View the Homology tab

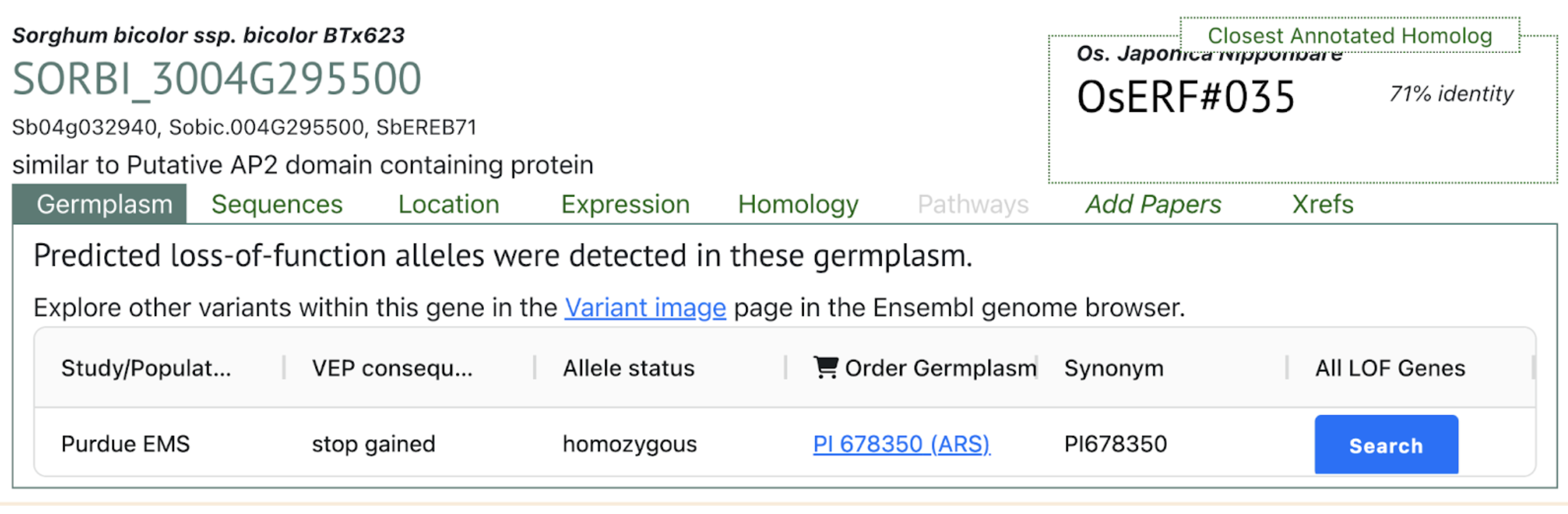pyautogui.click(x=798, y=204)
